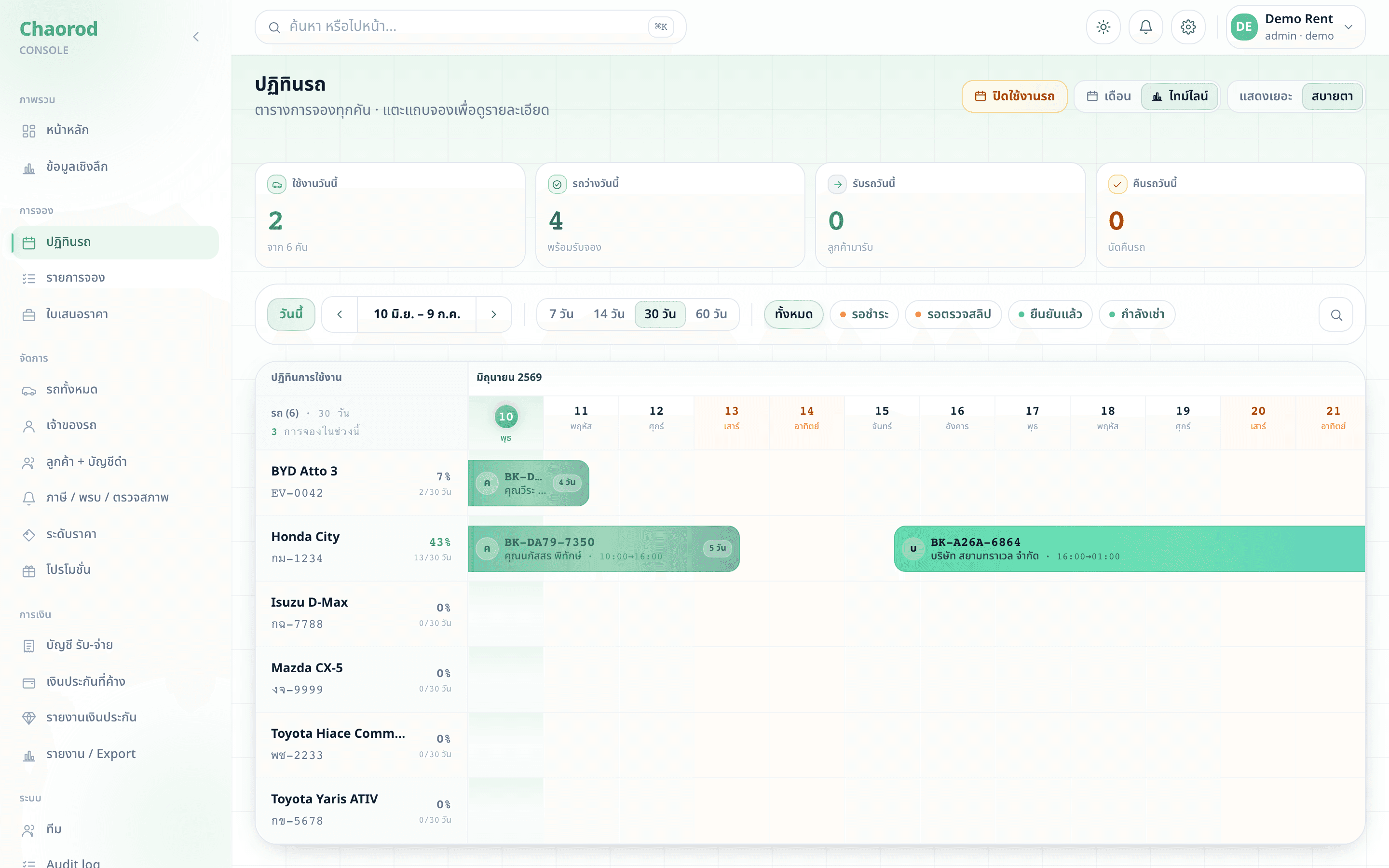This screenshot has width=1389, height=868.
Task: Go to previous date range
Action: [x=339, y=314]
